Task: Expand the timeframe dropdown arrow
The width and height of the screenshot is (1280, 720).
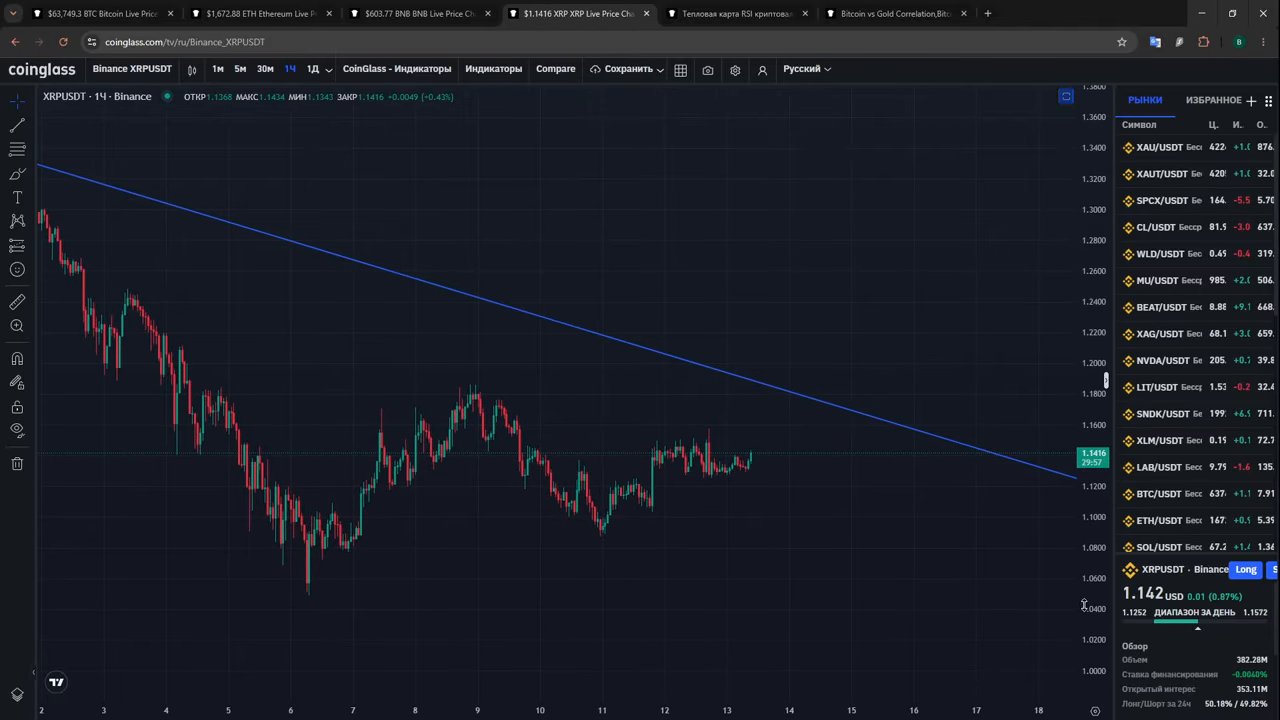Action: point(328,70)
